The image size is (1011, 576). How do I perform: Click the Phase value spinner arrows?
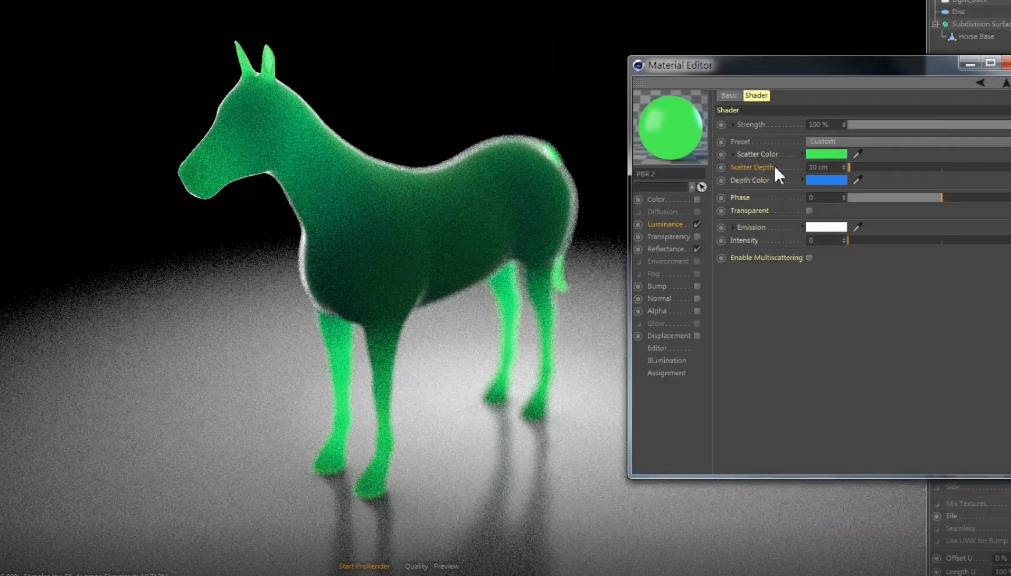click(x=843, y=197)
